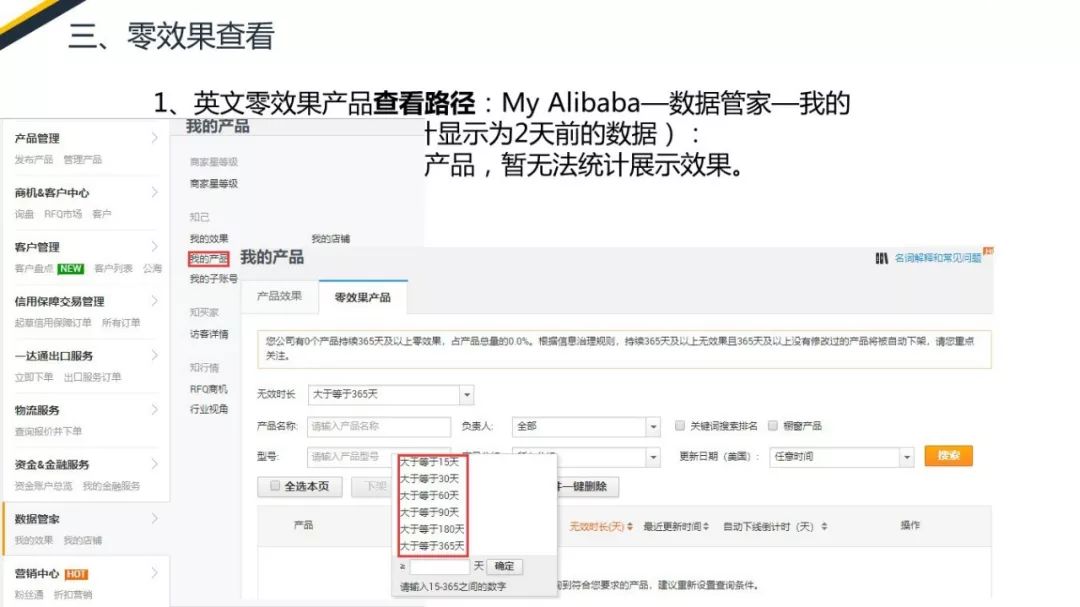Expand the 物流服务 sidebar chevron
The height and width of the screenshot is (607, 1080).
click(x=154, y=409)
